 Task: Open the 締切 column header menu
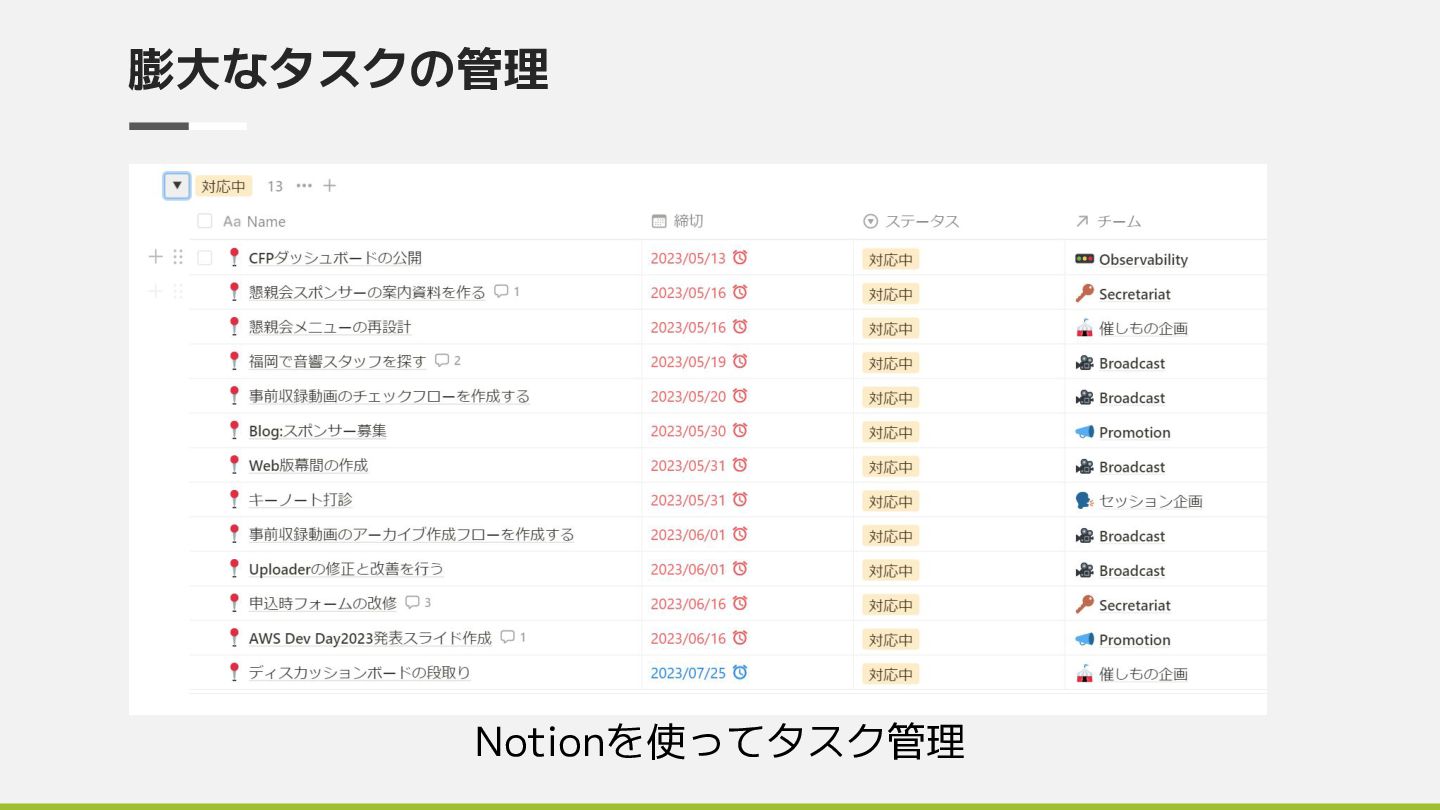pos(688,221)
